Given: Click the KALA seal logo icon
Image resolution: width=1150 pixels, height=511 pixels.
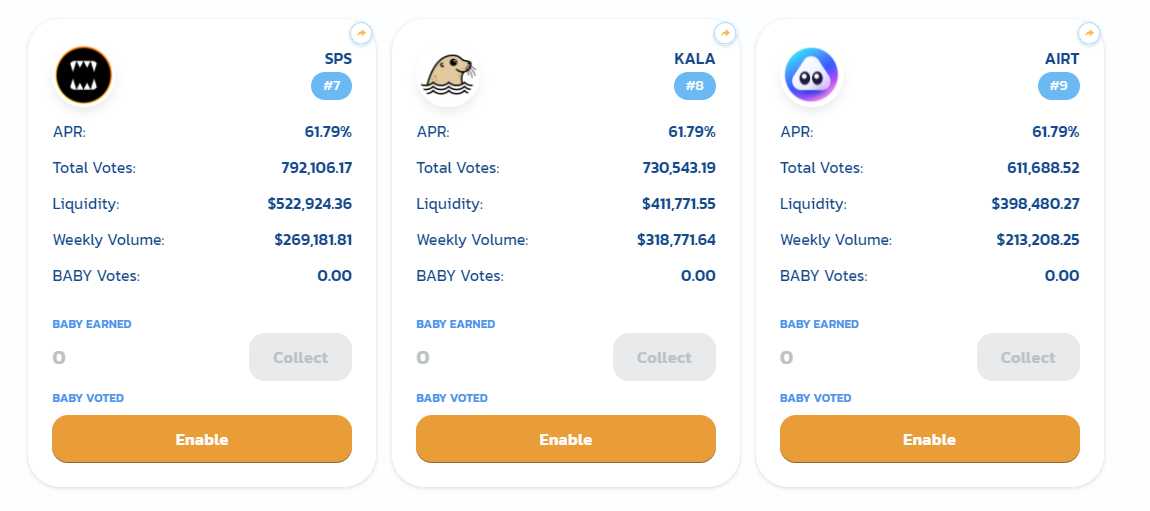Looking at the screenshot, I should coord(448,75).
